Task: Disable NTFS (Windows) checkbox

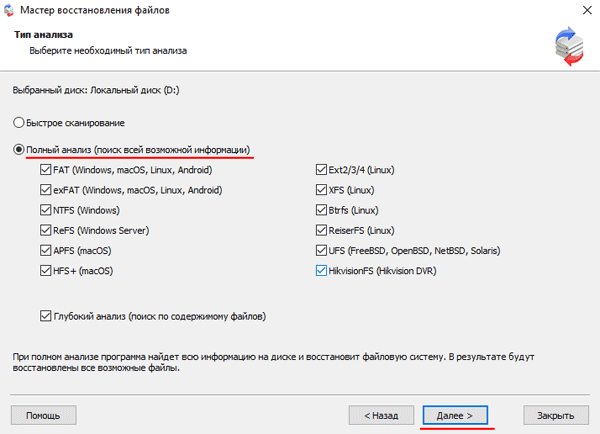Action: [x=46, y=210]
